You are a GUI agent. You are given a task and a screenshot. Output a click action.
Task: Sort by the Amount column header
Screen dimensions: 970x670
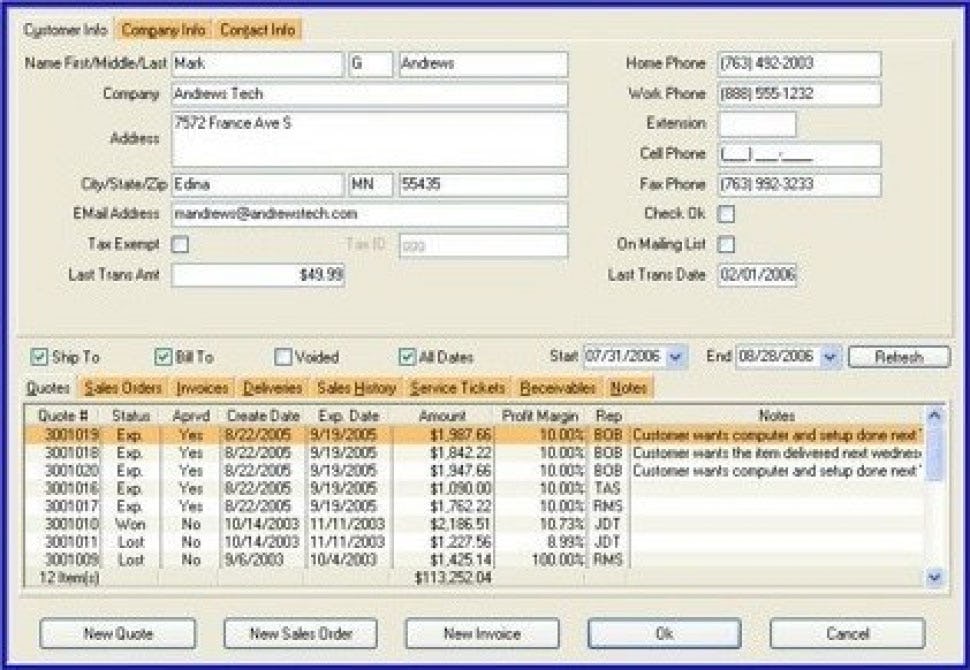click(x=443, y=416)
